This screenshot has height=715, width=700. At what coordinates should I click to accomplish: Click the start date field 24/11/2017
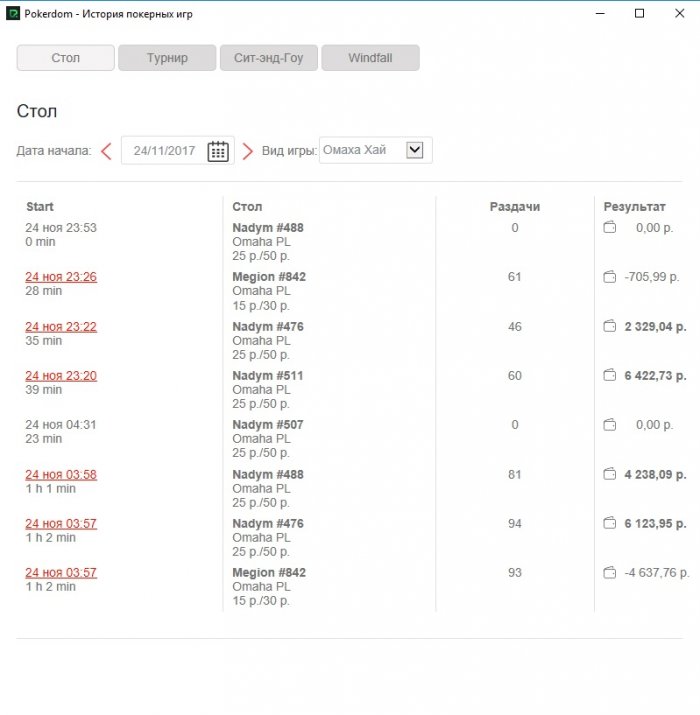click(164, 151)
